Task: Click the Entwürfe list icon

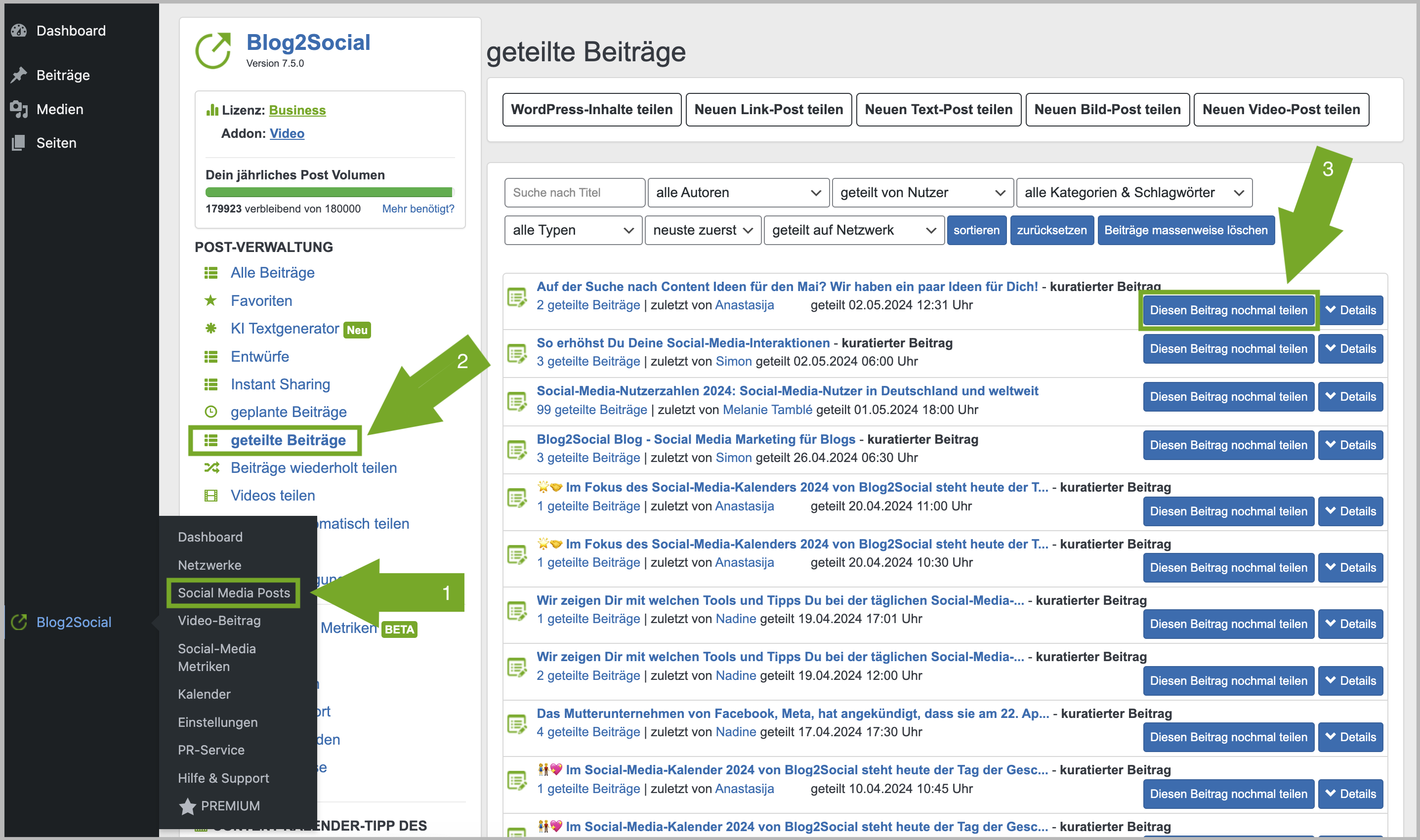Action: click(x=210, y=357)
